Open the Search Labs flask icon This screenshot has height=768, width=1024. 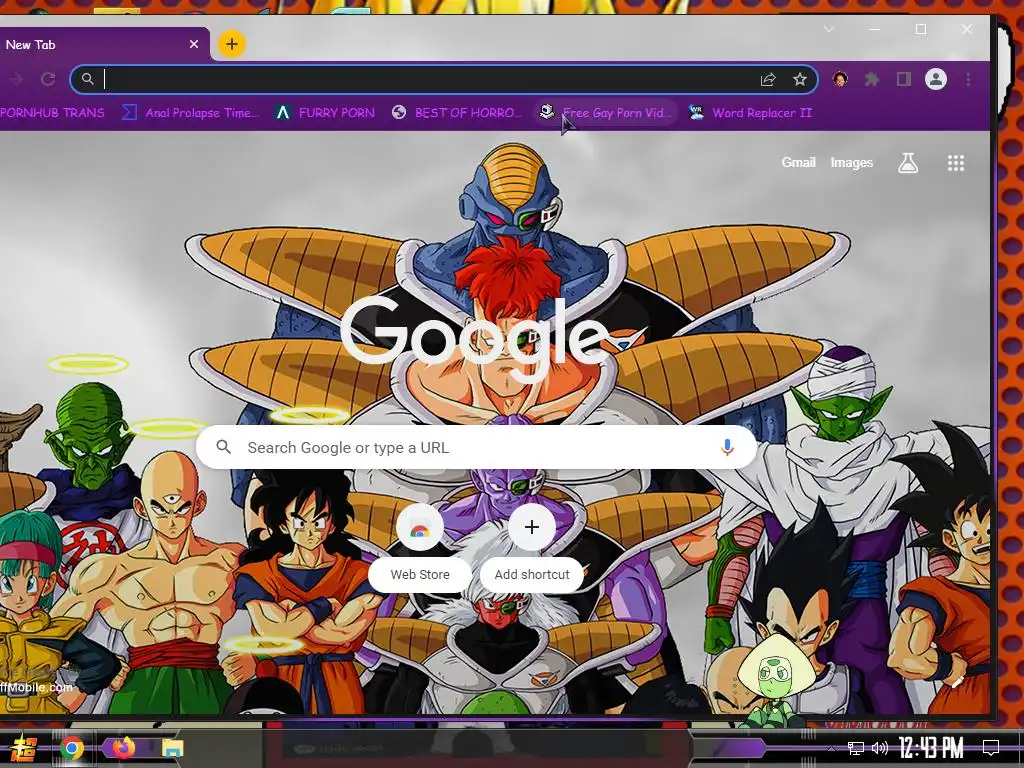coord(908,163)
